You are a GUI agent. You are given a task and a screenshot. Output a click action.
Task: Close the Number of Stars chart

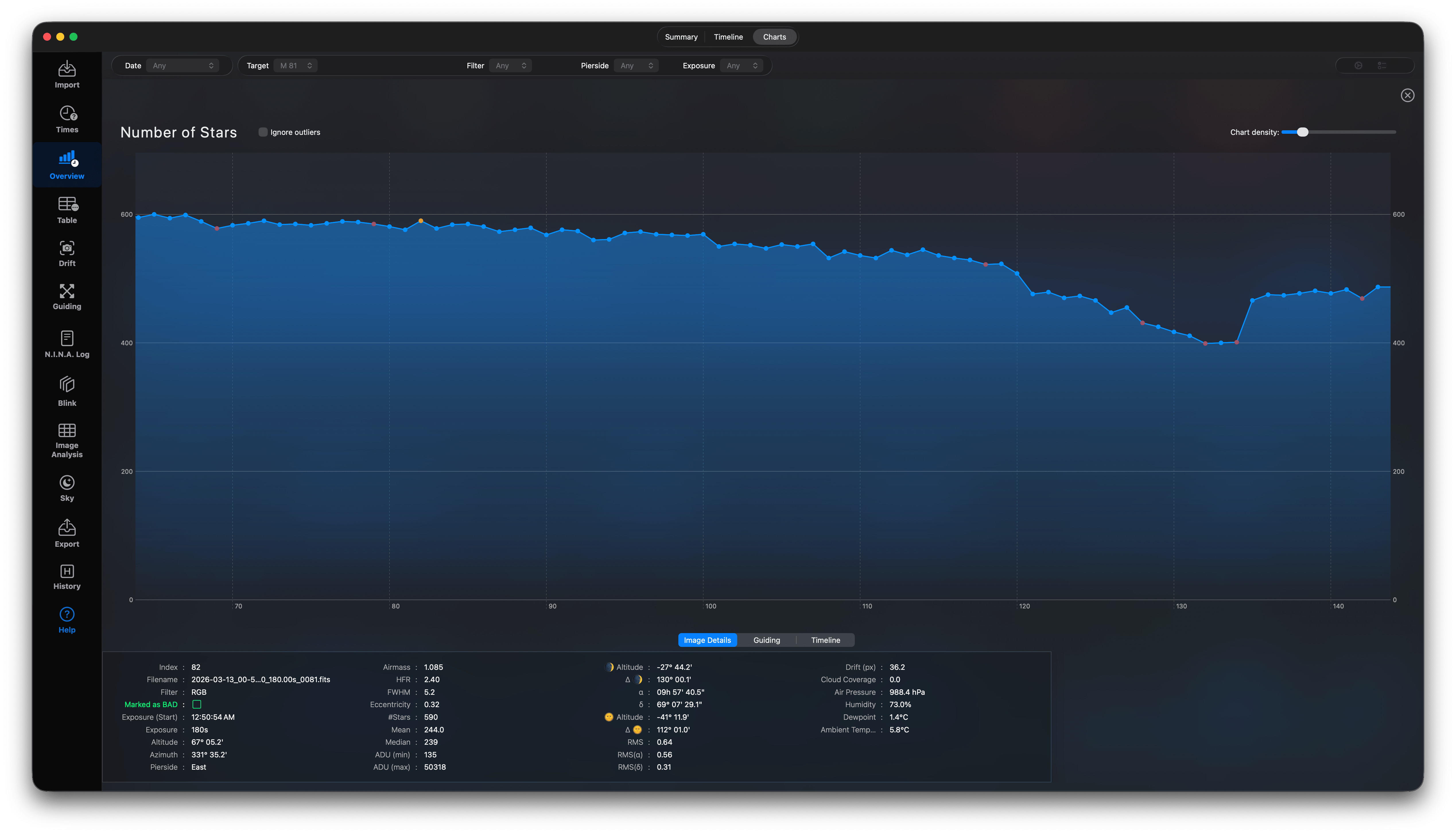[1407, 96]
